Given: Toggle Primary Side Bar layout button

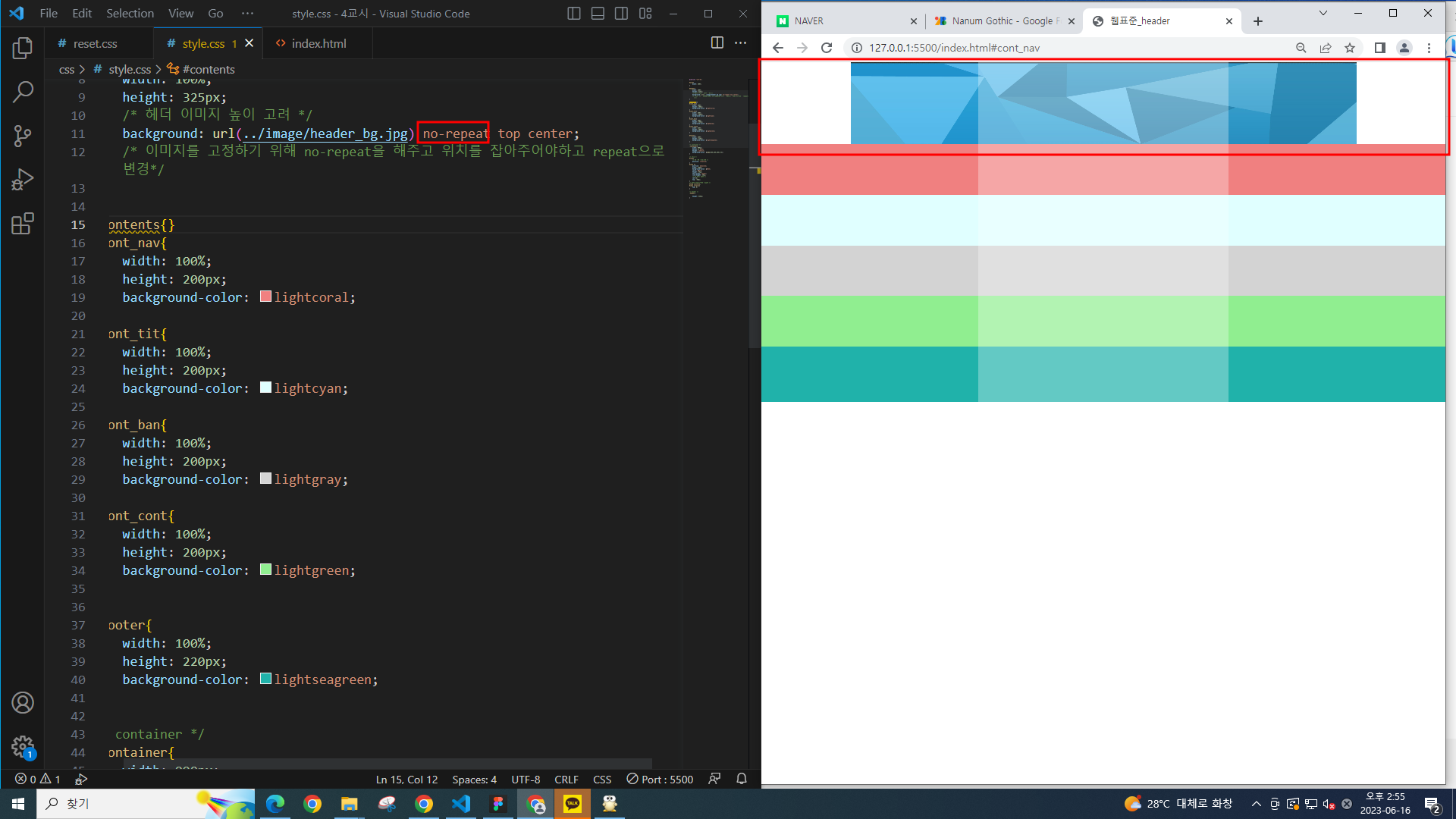Looking at the screenshot, I should point(574,14).
